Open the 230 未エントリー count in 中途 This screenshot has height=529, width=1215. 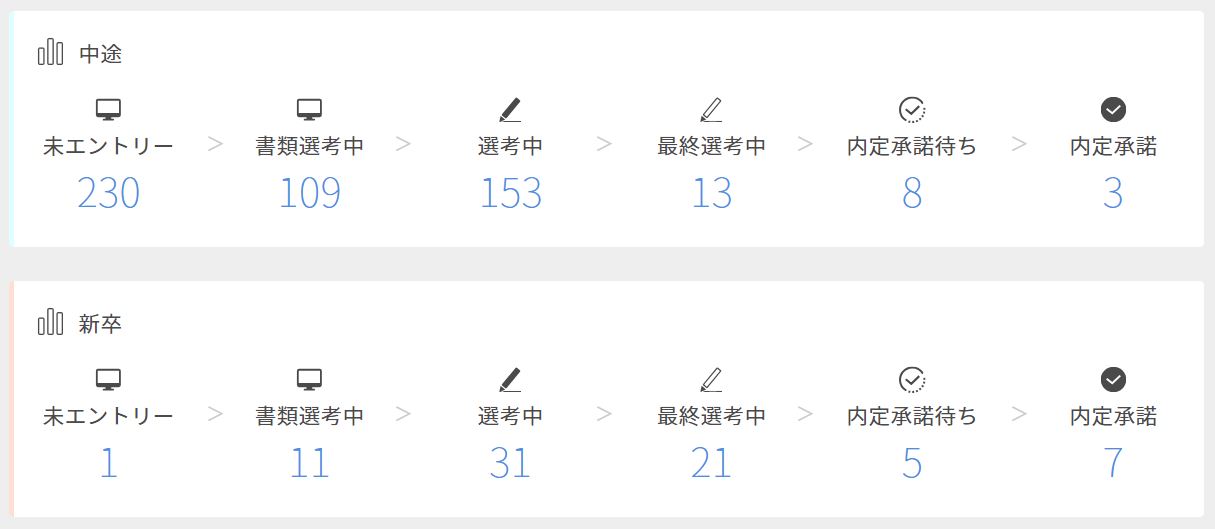[x=108, y=194]
